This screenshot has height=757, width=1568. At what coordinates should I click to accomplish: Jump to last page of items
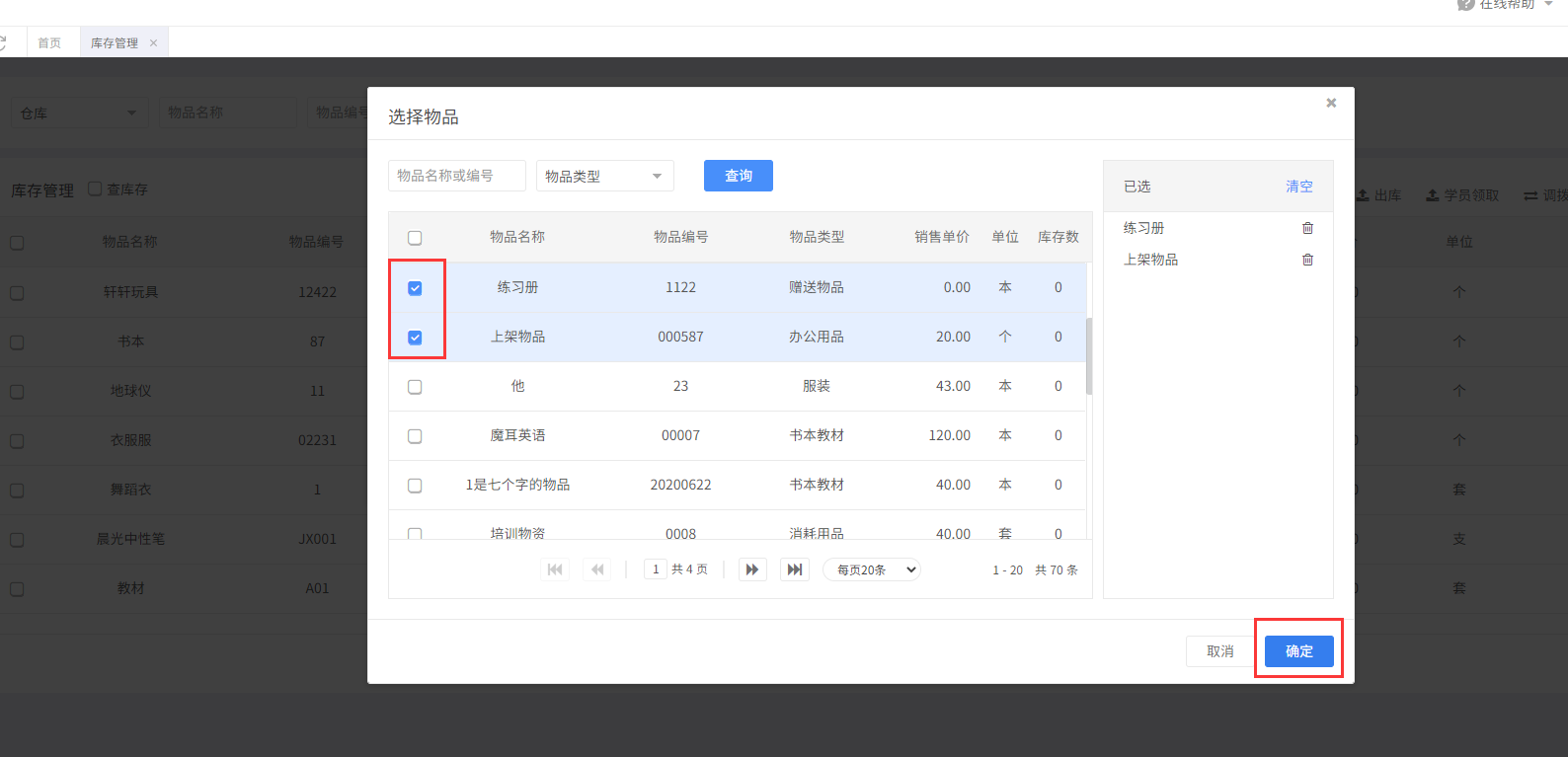795,569
